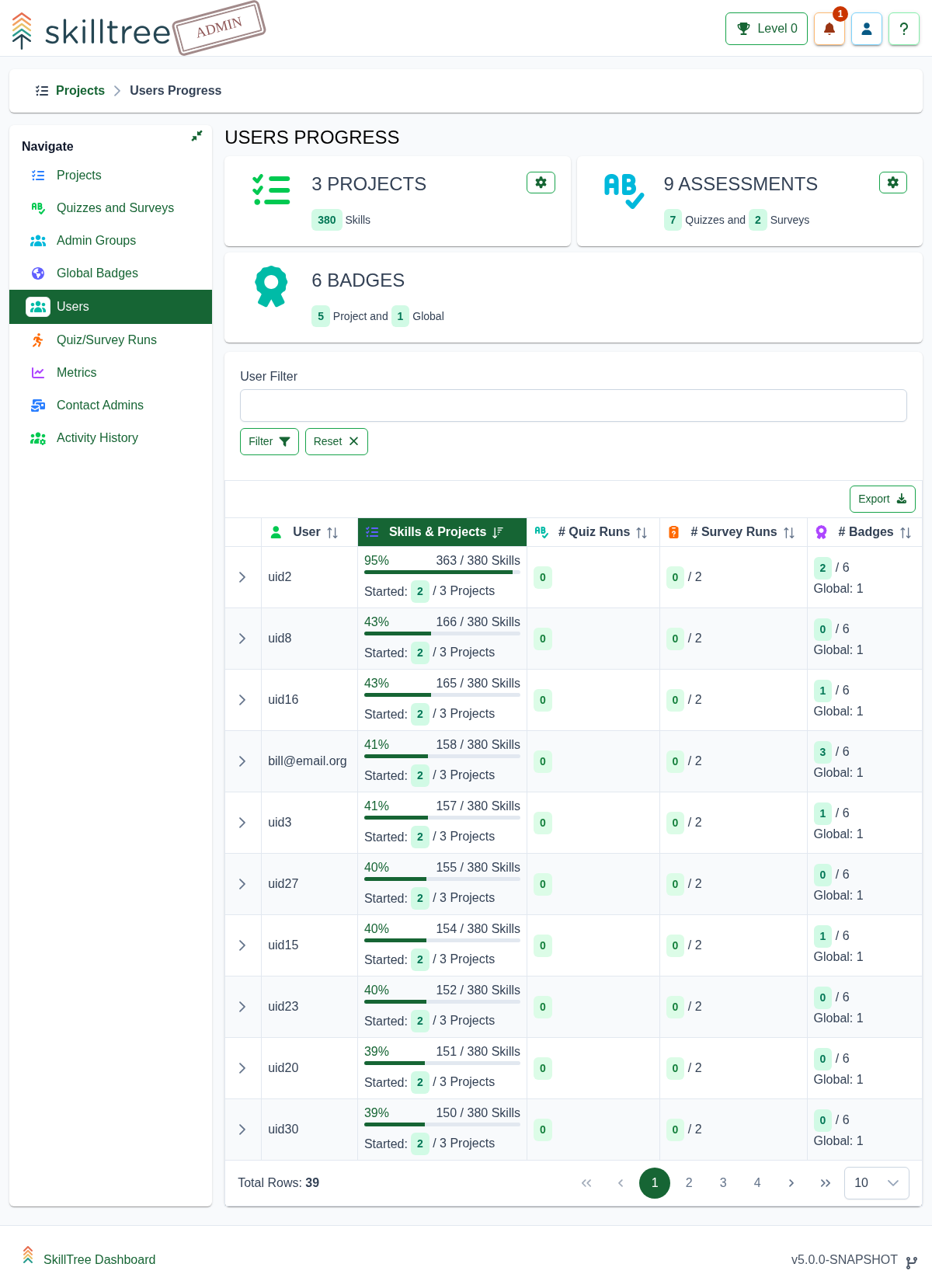Expand the uid30 row
This screenshot has width=932, height=1288.
point(242,1130)
